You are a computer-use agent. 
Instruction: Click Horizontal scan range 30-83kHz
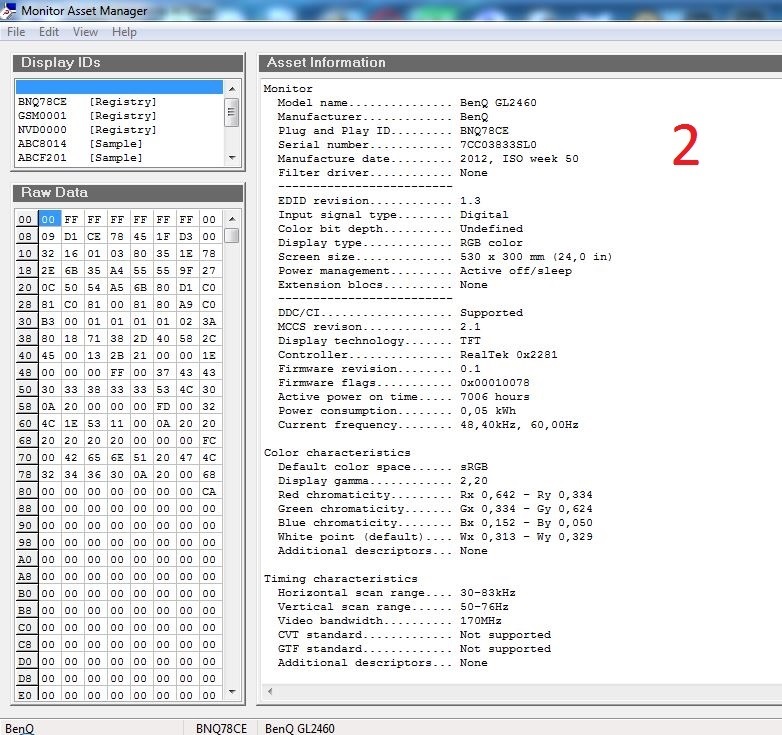488,592
